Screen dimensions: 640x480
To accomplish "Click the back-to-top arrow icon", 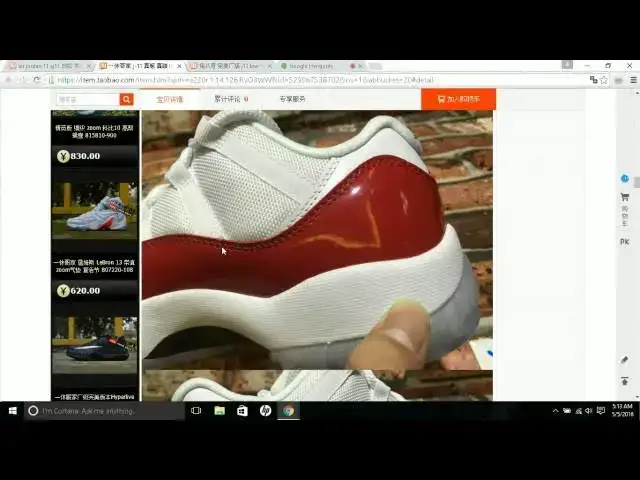I will (x=624, y=381).
